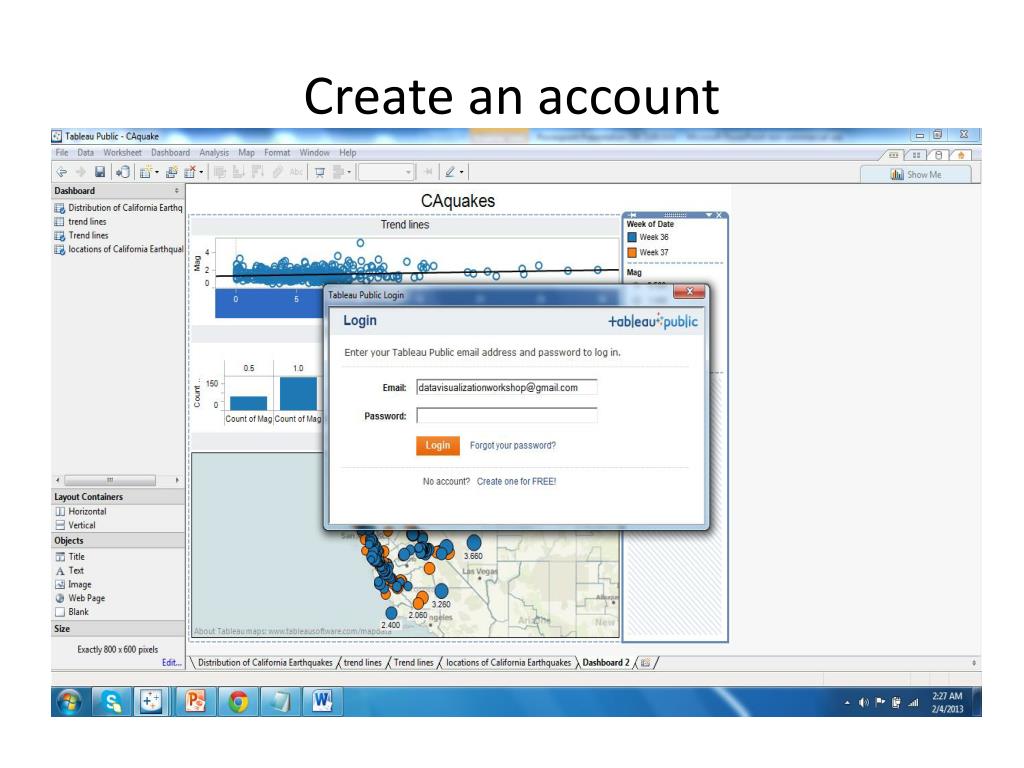Viewport: 1024px width, 768px height.
Task: Click the Redo forward-arrow toolbar icon
Action: 81,172
